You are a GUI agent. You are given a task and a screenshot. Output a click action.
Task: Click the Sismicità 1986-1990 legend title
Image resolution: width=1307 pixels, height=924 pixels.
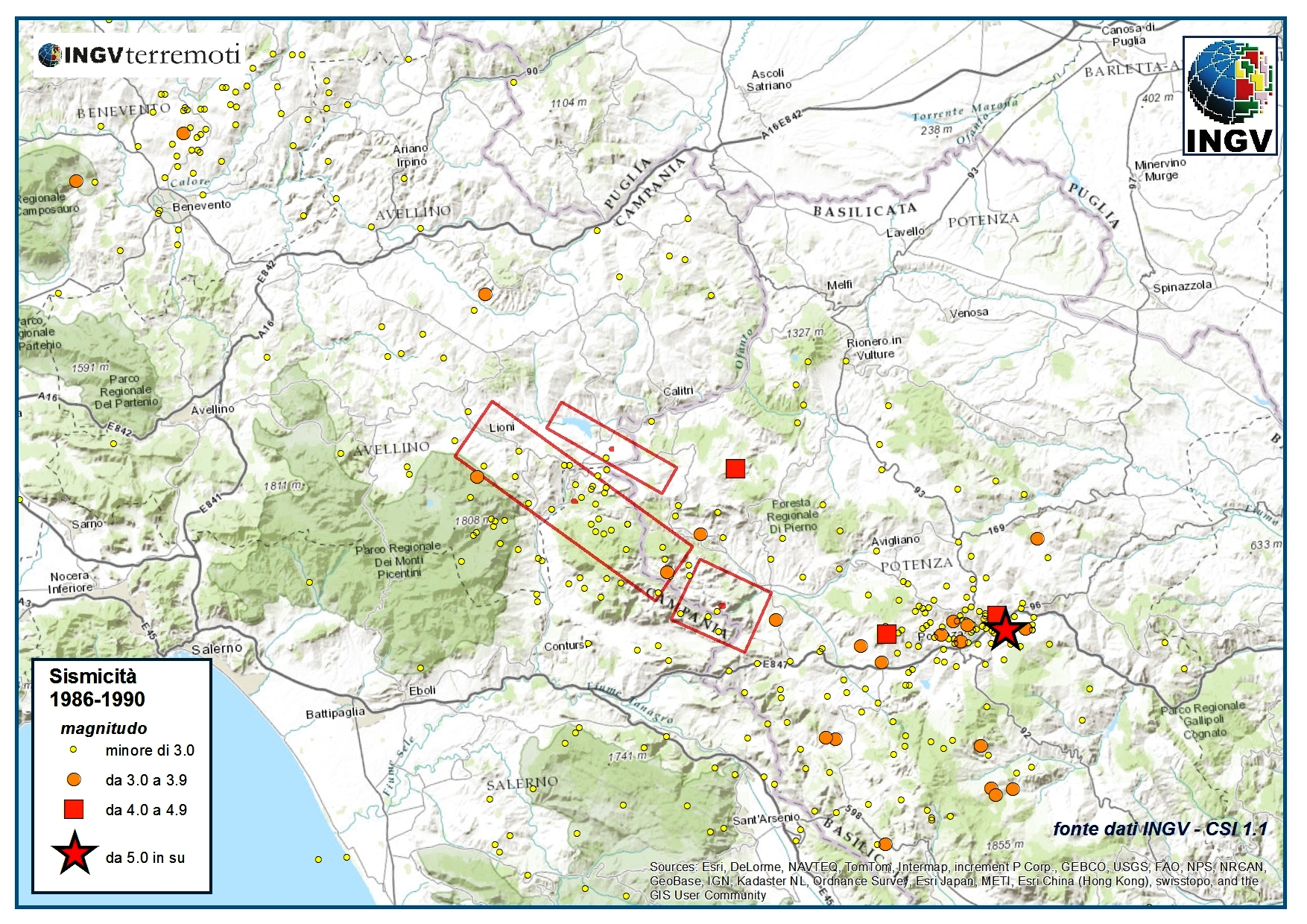click(x=97, y=688)
